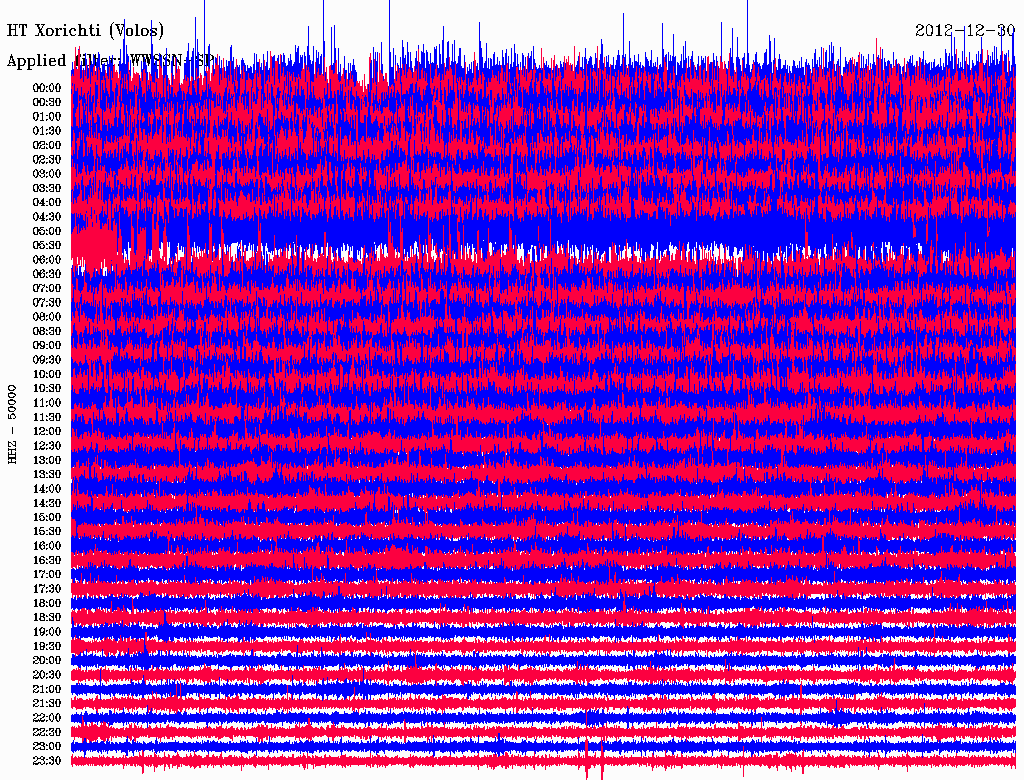This screenshot has height=780, width=1024.
Task: Select the 23:00 time label
Action: pos(47,747)
